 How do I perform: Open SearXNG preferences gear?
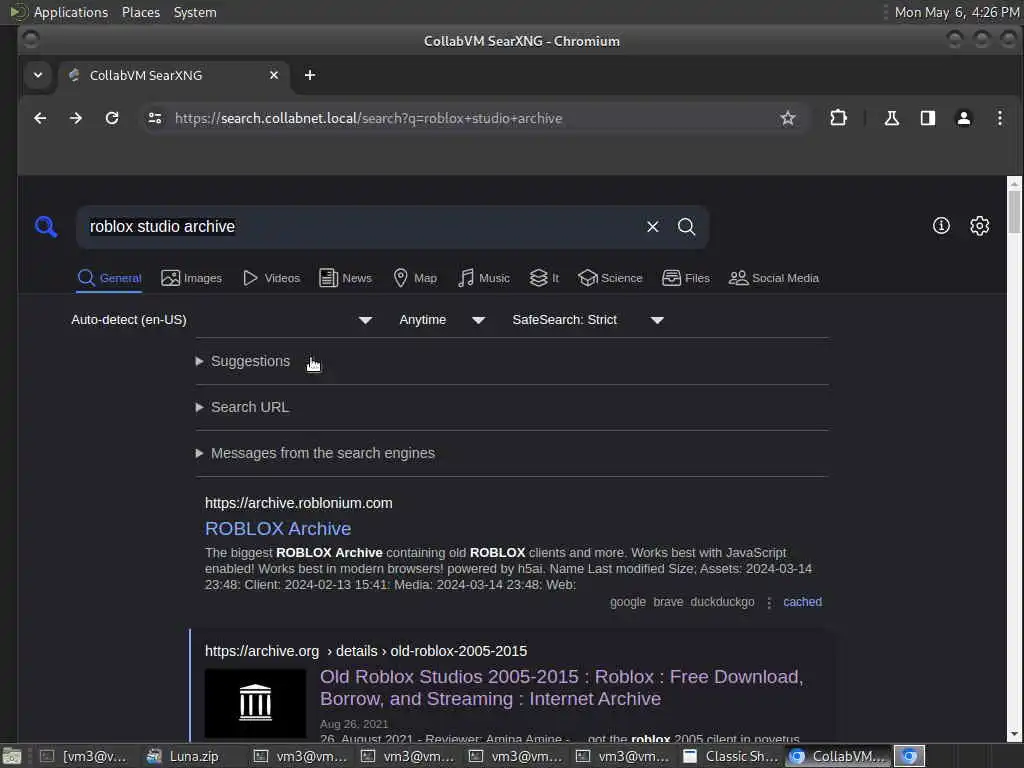[x=979, y=226]
